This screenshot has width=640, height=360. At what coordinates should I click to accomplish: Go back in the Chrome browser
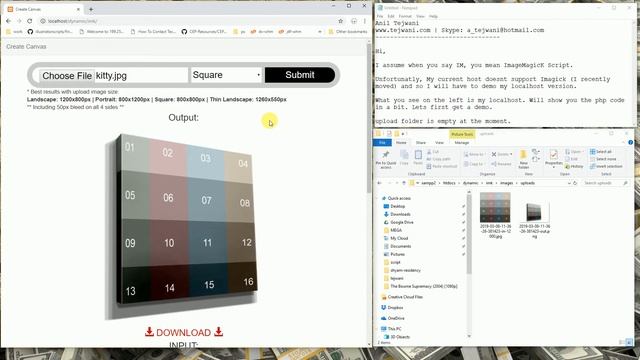(x=9, y=21)
